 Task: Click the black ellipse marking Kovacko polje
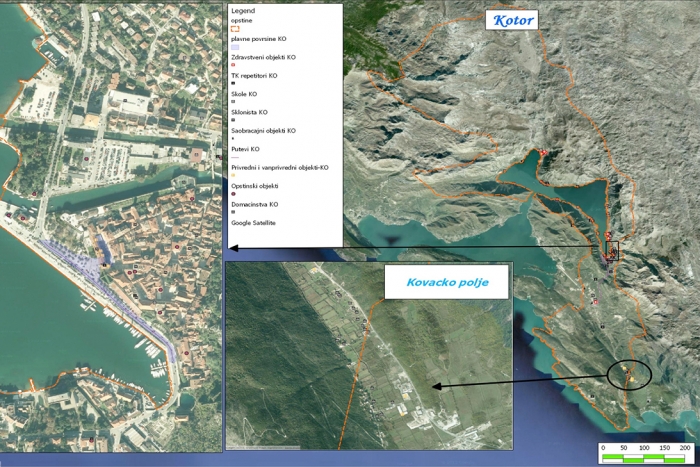(629, 375)
